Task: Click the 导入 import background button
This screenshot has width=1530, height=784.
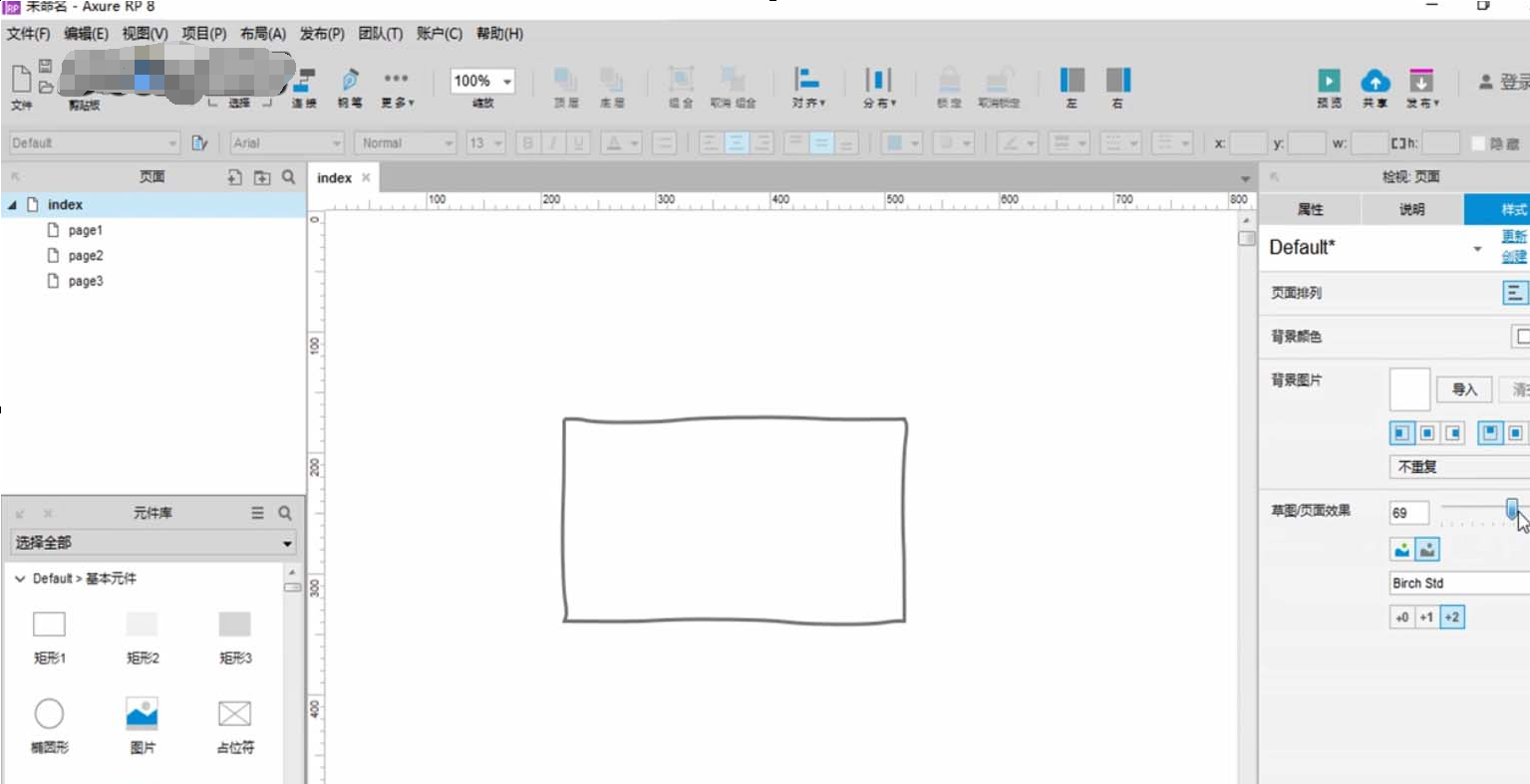Action: pyautogui.click(x=1464, y=390)
